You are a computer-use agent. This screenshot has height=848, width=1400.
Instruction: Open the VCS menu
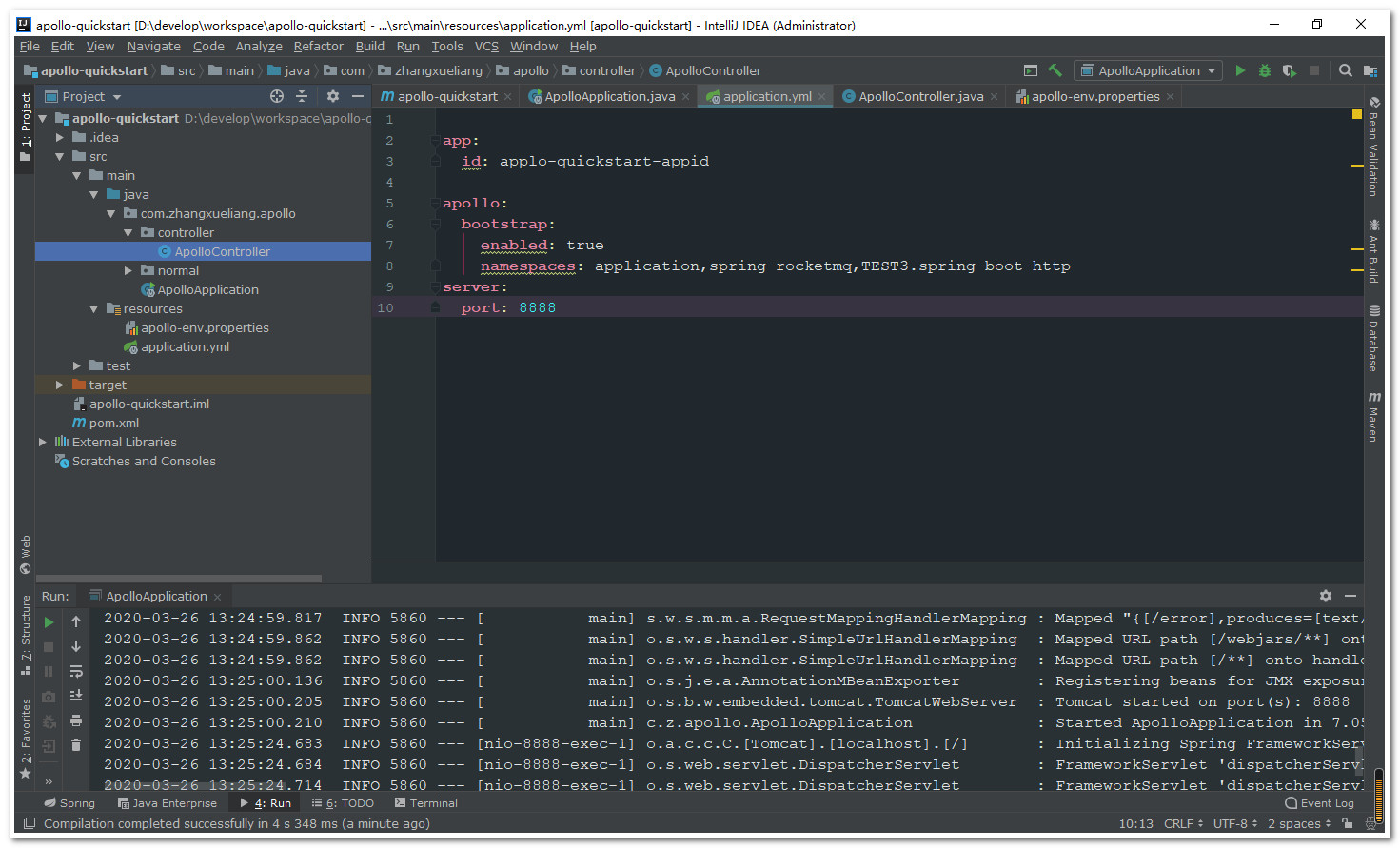[486, 46]
